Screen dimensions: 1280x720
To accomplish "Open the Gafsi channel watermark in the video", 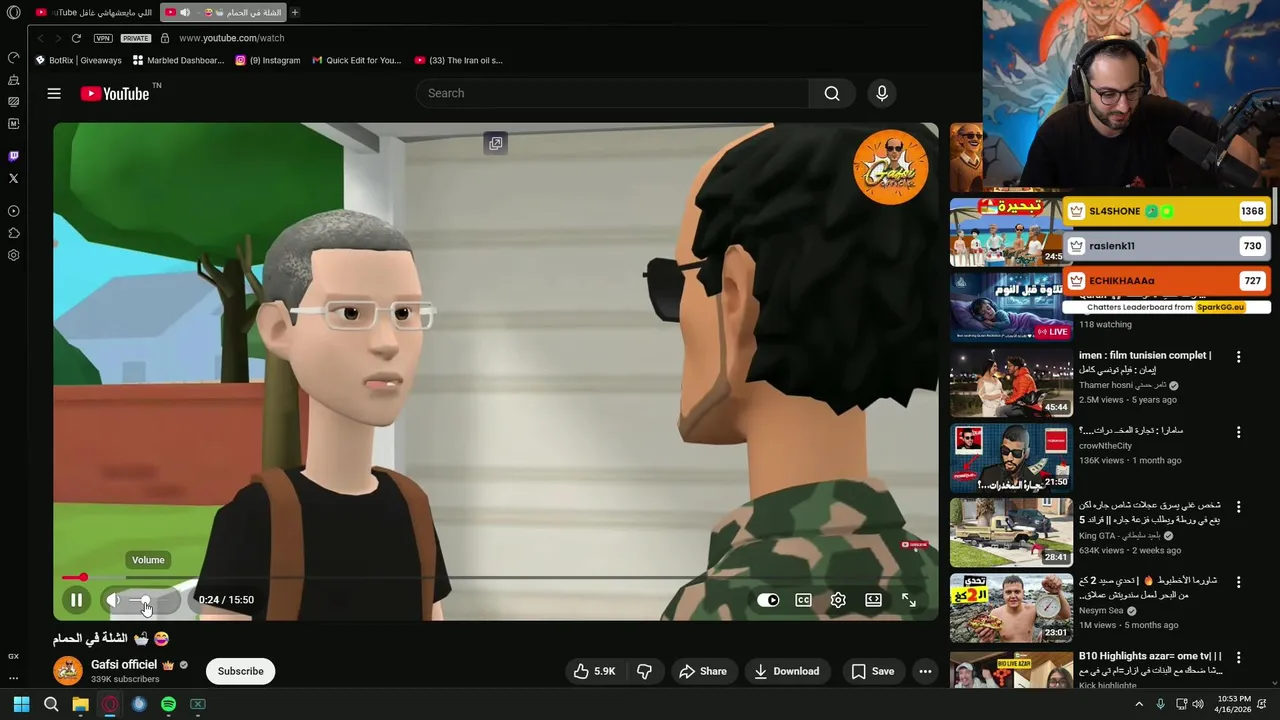I will point(891,167).
